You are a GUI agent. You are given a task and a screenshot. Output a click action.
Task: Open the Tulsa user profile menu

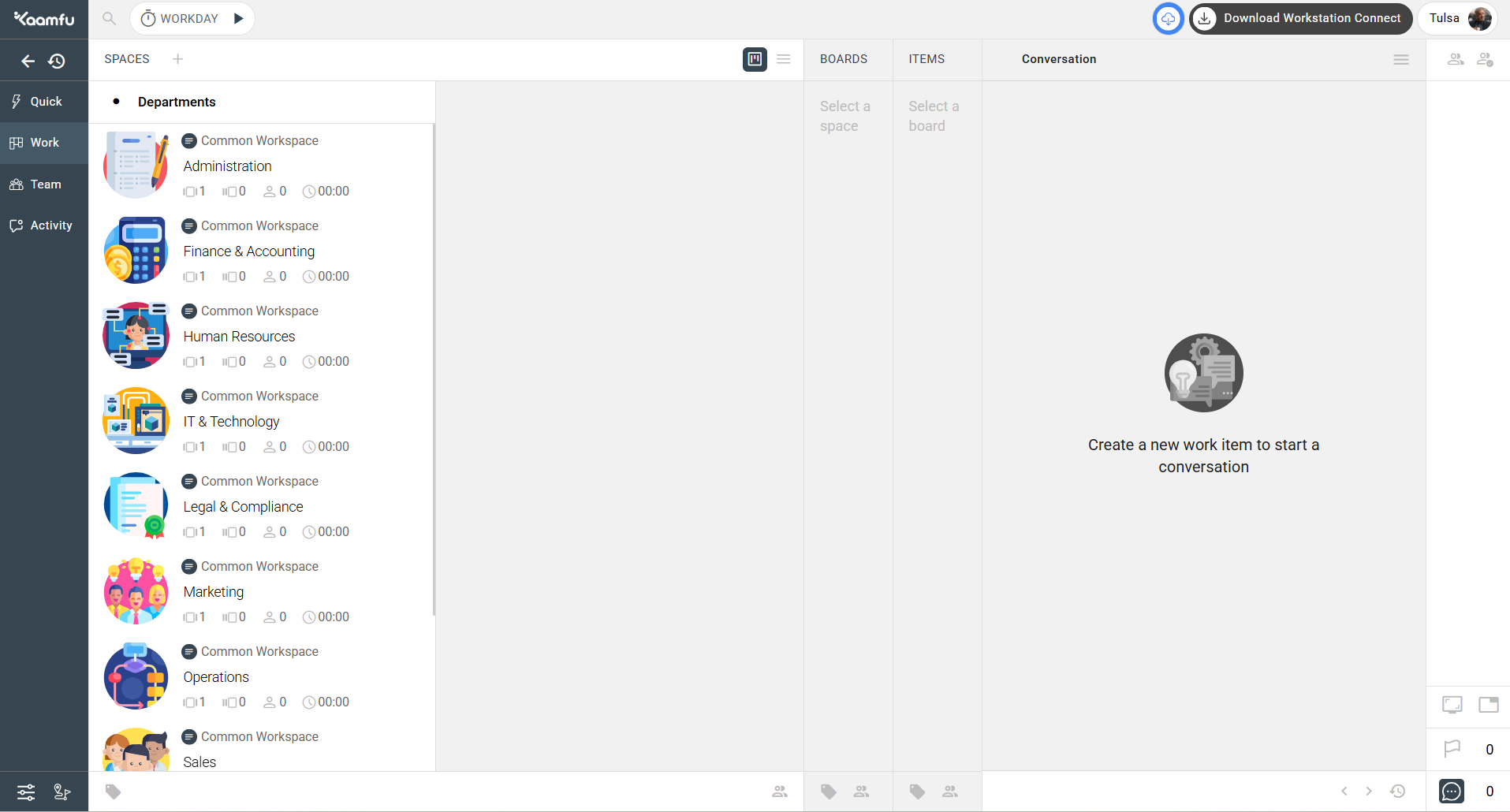pyautogui.click(x=1458, y=18)
